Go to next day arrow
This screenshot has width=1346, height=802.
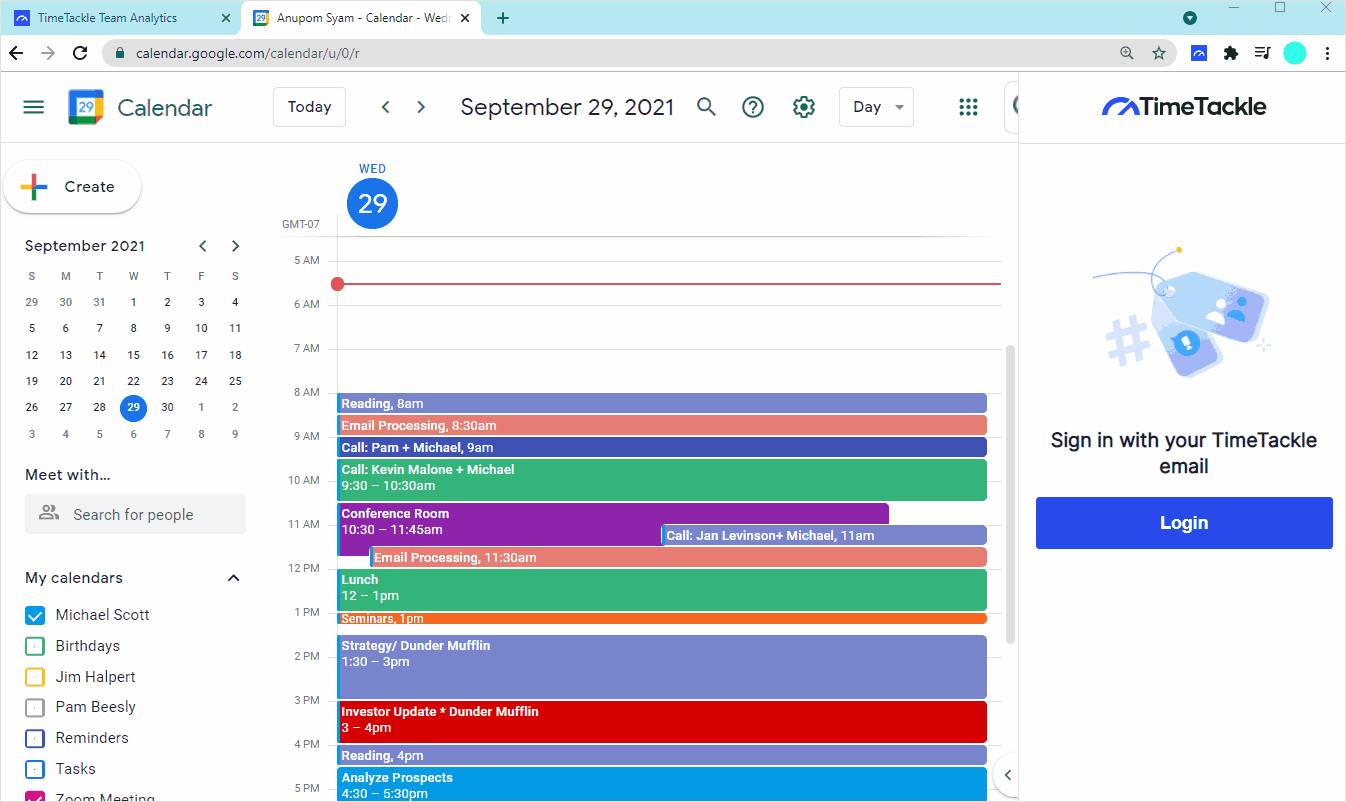[421, 107]
